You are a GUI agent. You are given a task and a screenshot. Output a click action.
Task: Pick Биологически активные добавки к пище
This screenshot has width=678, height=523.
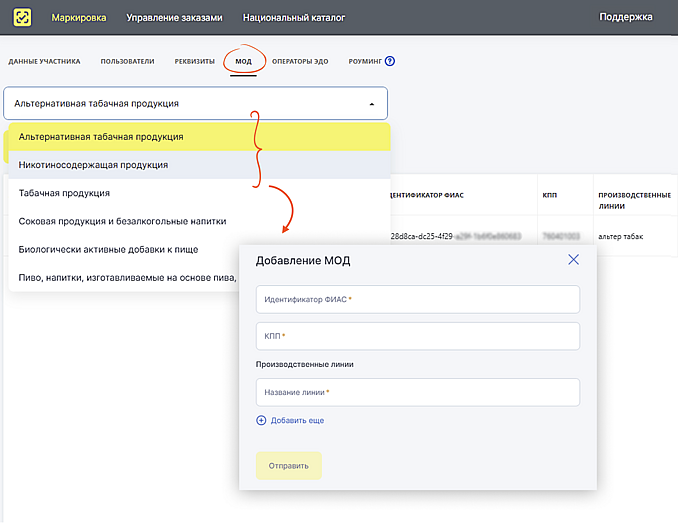(109, 249)
